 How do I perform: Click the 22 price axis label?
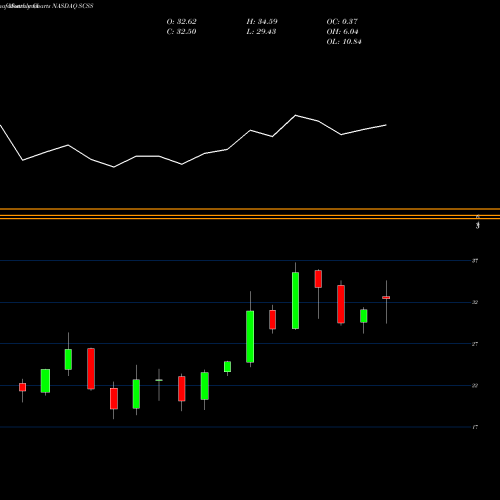[x=475, y=386]
